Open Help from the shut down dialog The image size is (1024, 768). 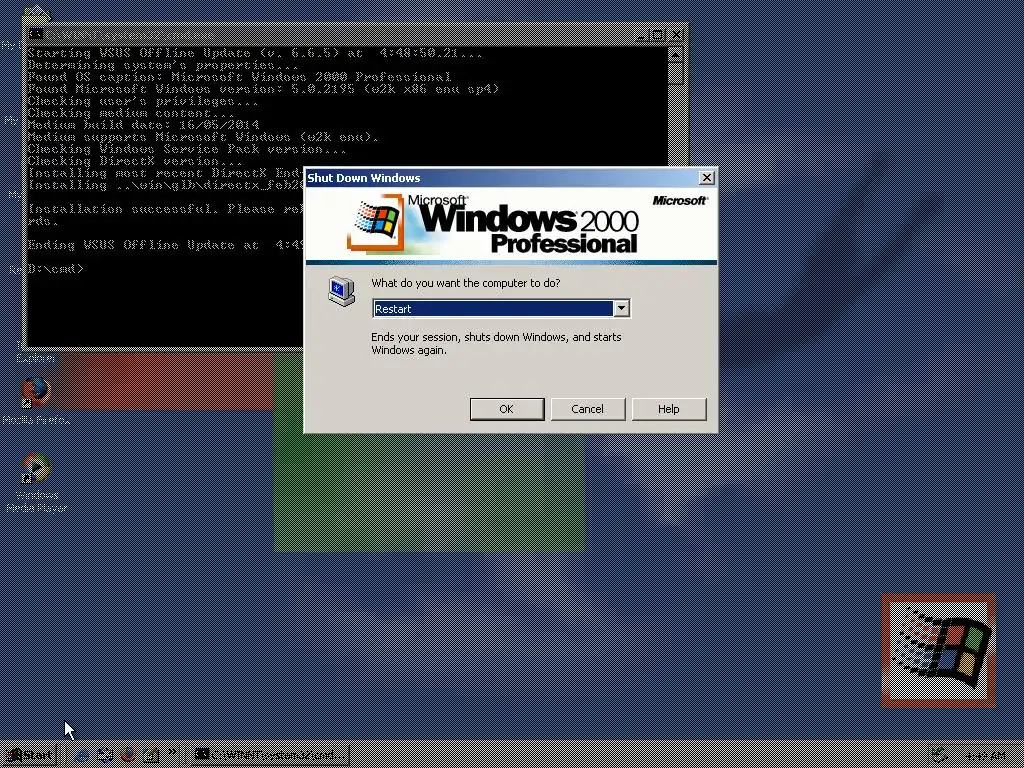tap(669, 409)
